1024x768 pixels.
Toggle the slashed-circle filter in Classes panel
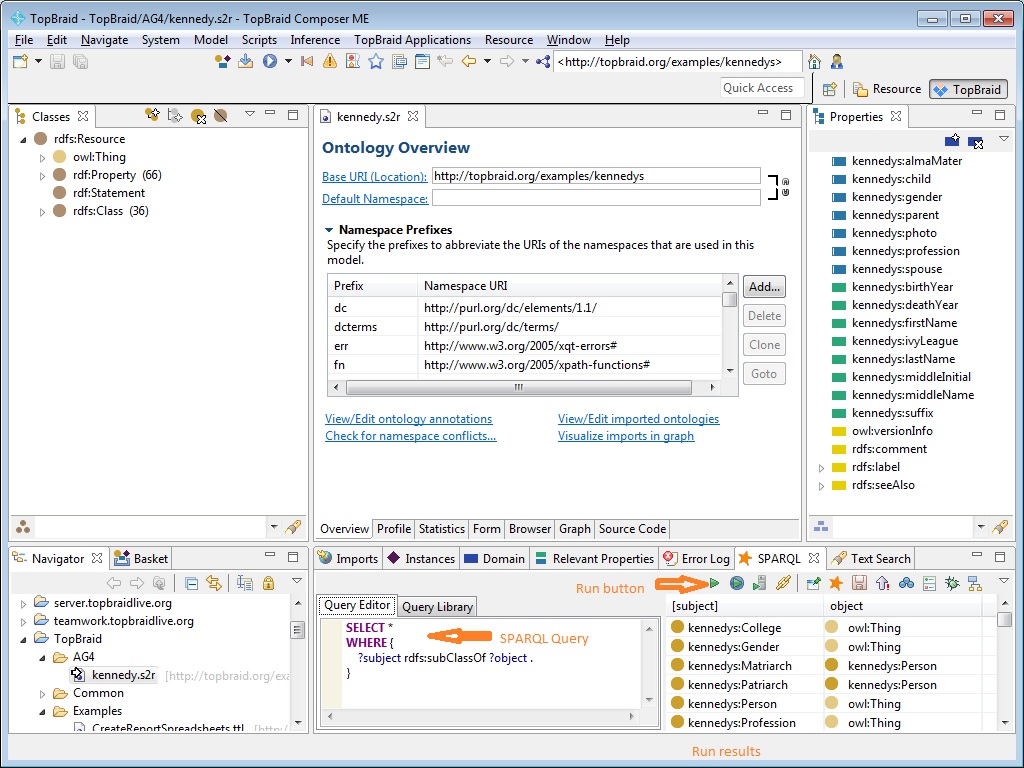coord(222,115)
